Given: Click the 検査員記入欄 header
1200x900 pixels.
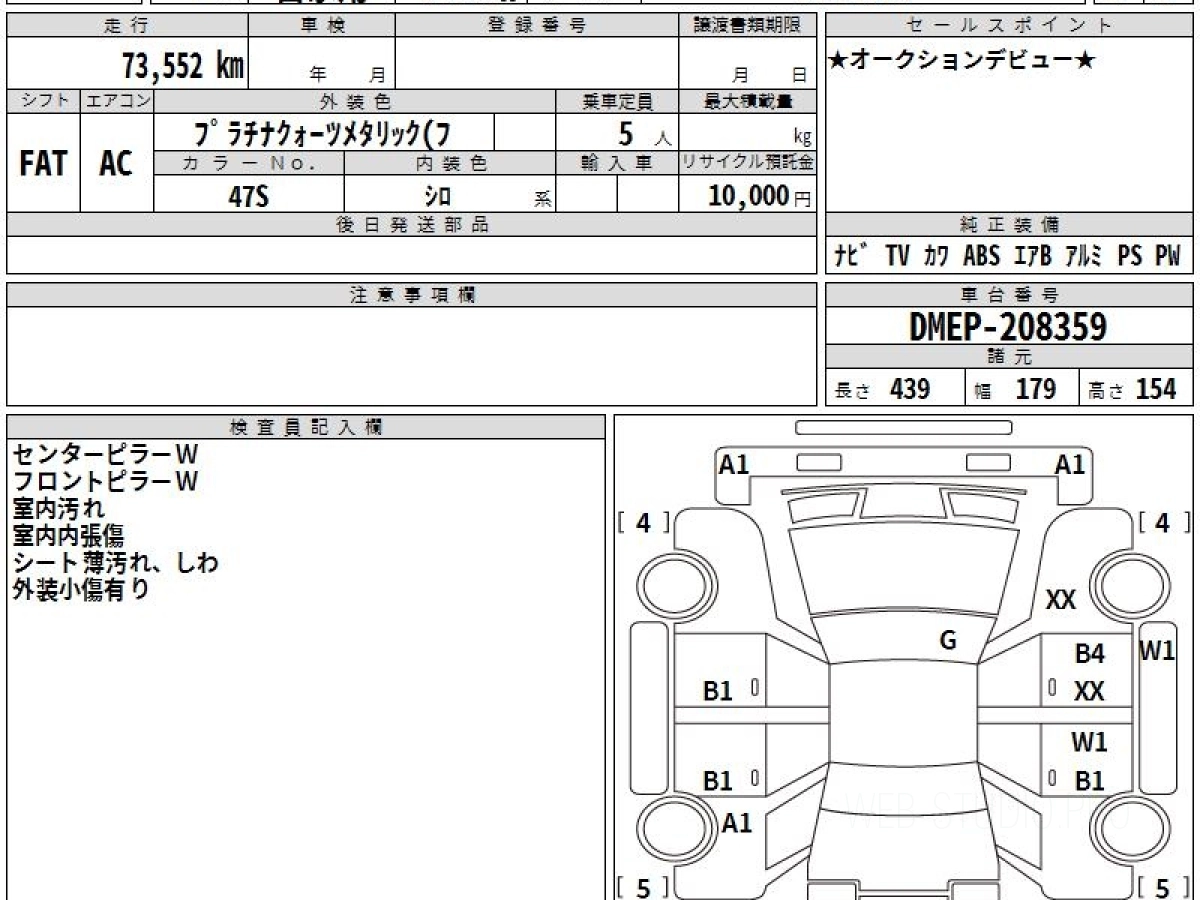Looking at the screenshot, I should [x=306, y=427].
